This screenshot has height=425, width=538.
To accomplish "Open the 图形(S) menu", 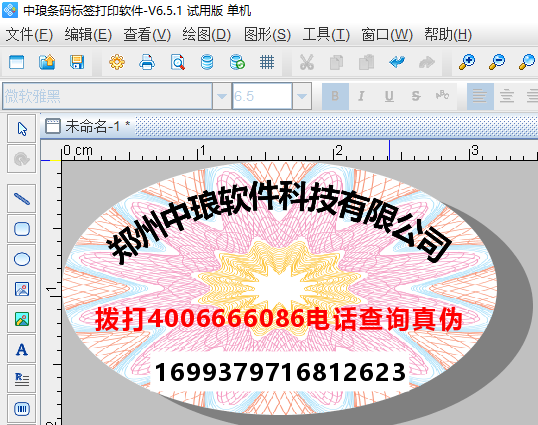I will click(x=267, y=35).
